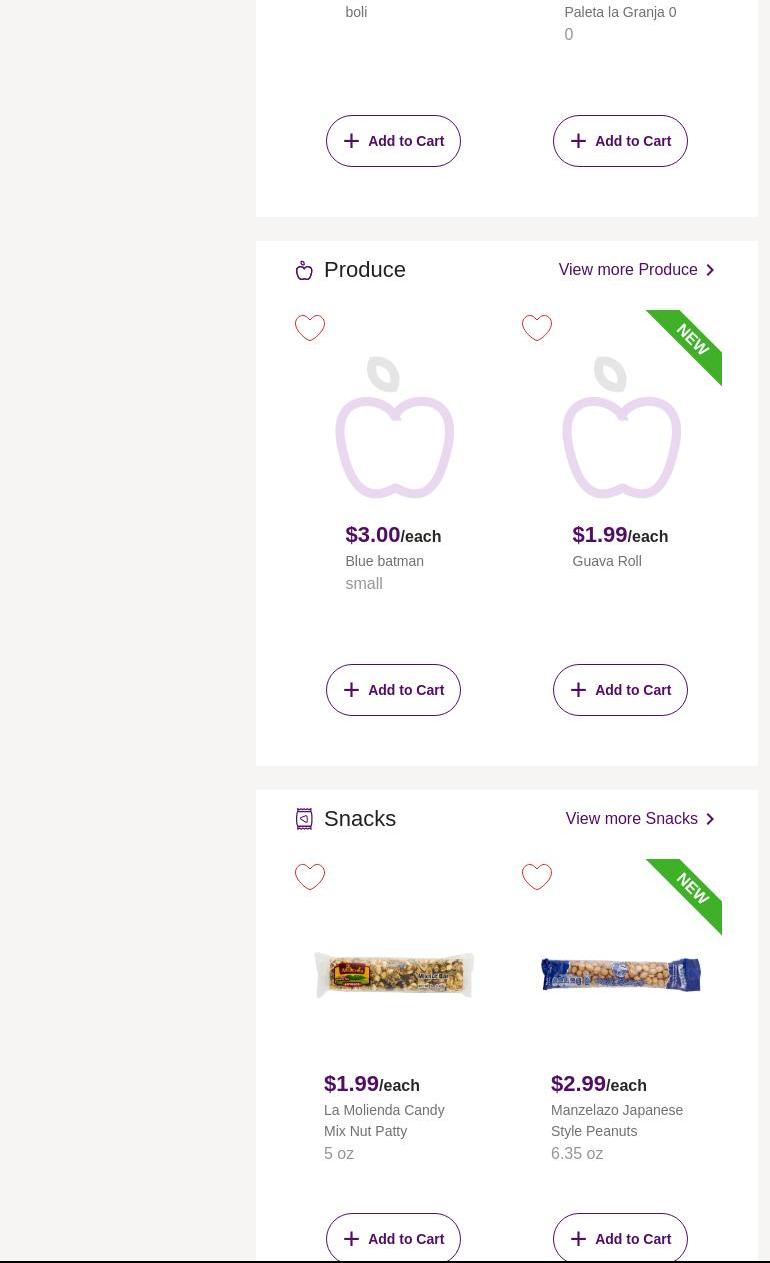Click the Produce apple category icon
The height and width of the screenshot is (1263, 770).
coord(304,271)
